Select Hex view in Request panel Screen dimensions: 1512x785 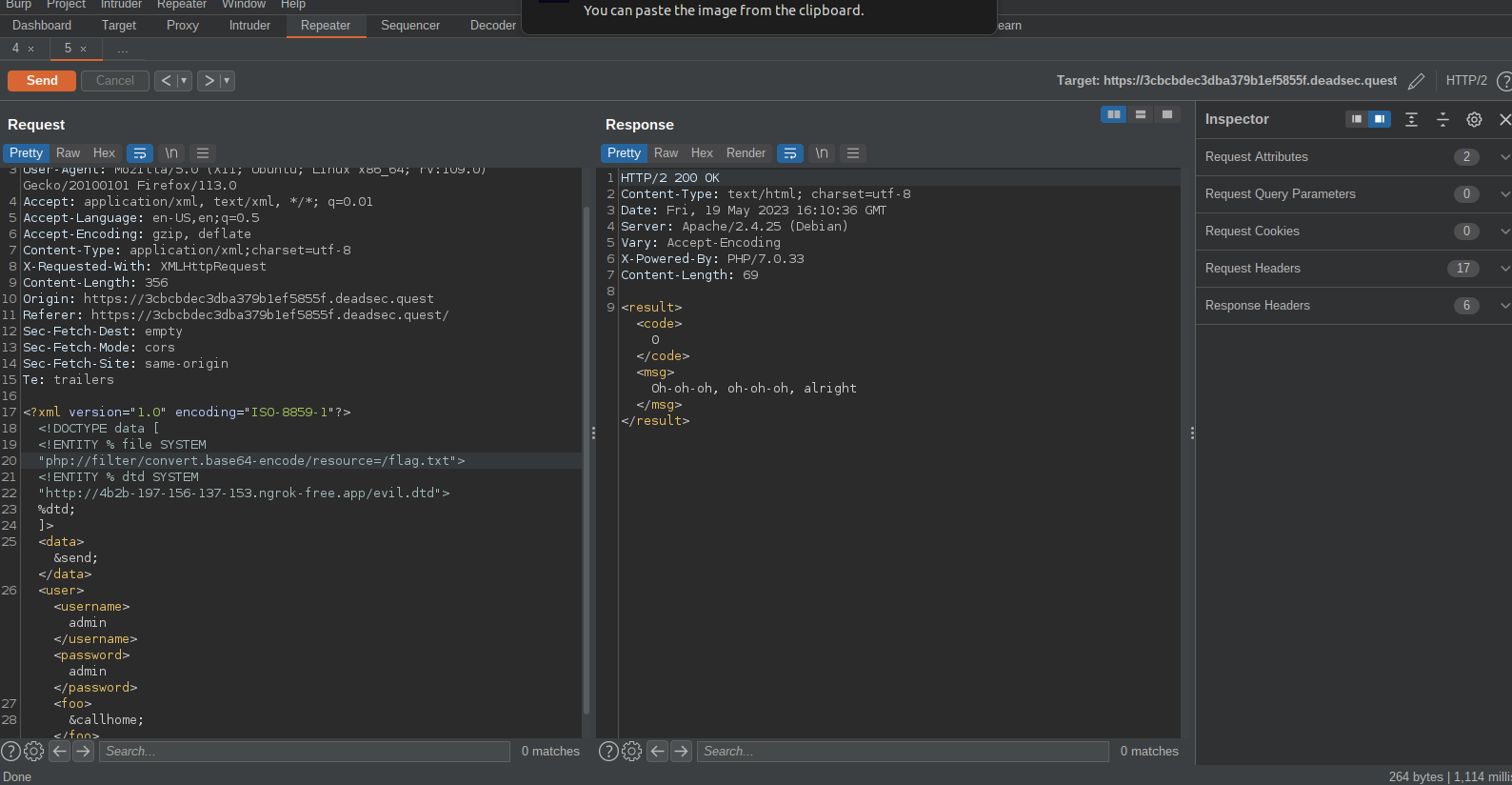(104, 153)
